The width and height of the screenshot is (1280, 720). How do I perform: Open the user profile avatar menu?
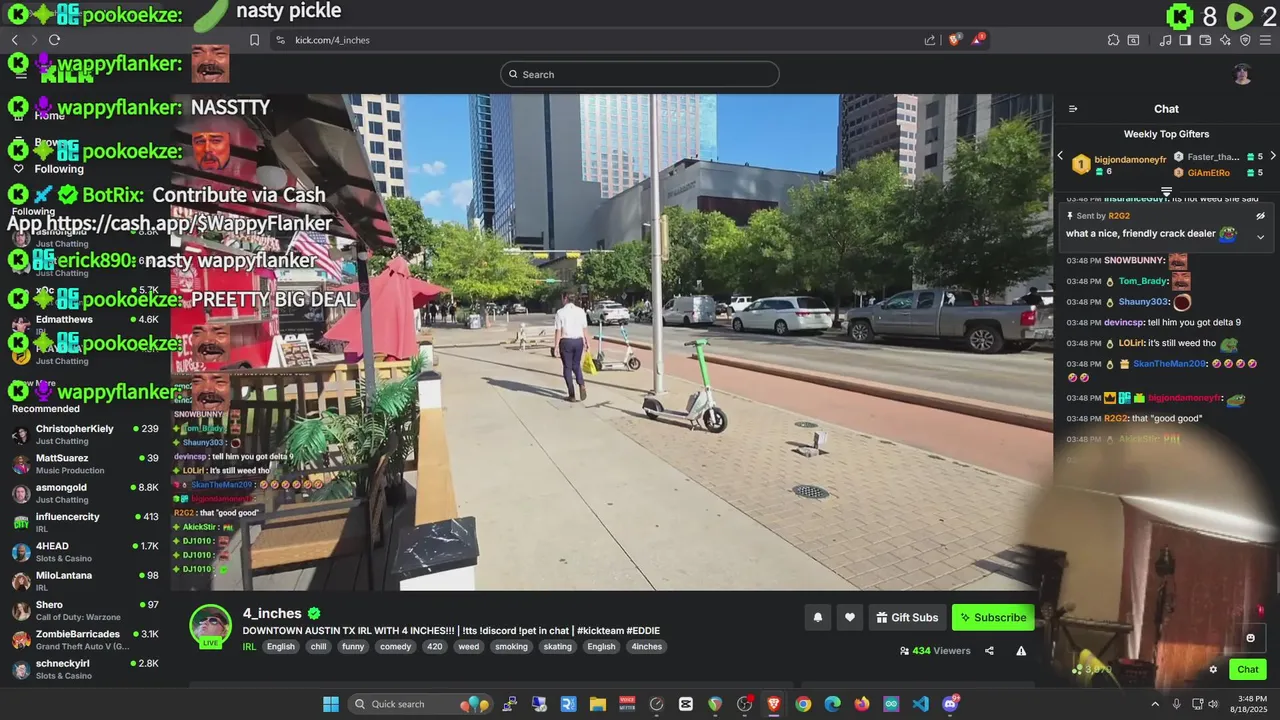click(x=1242, y=74)
